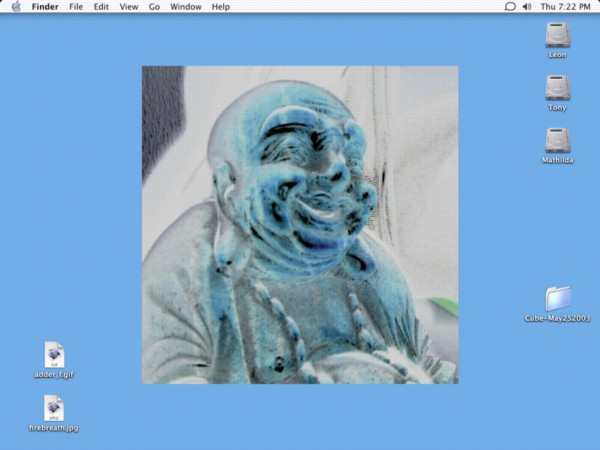
Task: Select the Cube-May252003 folder icon
Action: coord(557,298)
